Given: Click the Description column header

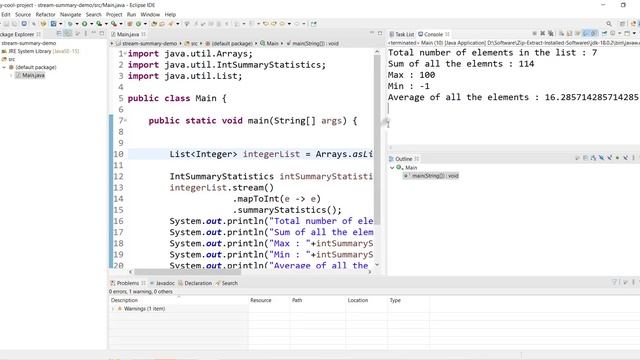Looking at the screenshot, I should [179, 300].
